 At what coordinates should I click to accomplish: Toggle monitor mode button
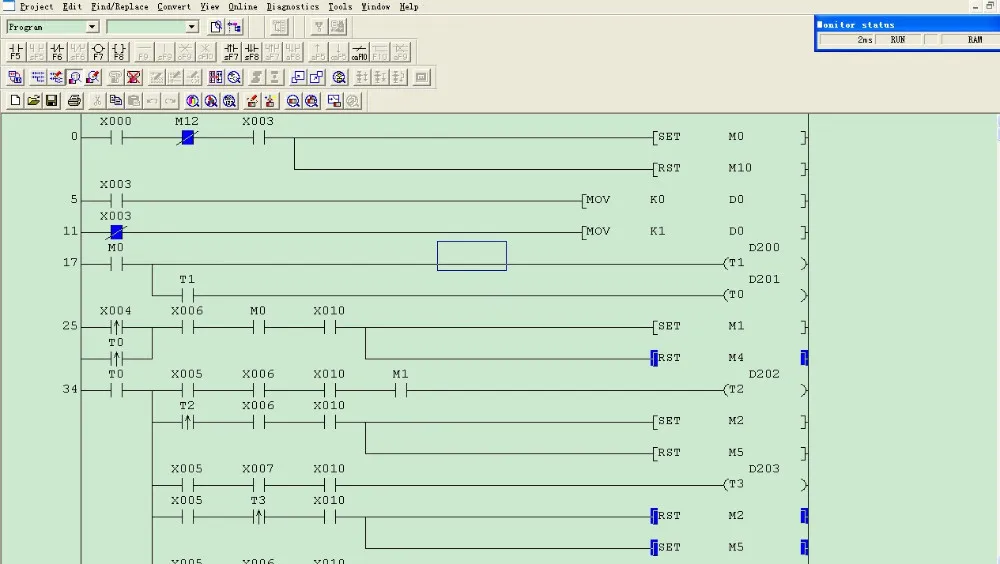tap(75, 77)
